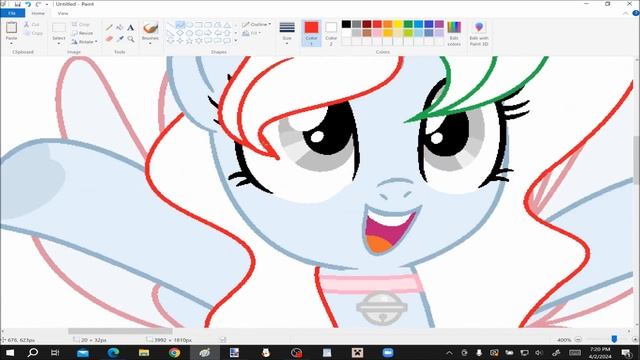The width and height of the screenshot is (640, 360).
Task: Select the Eraser tool
Action: pos(109,39)
